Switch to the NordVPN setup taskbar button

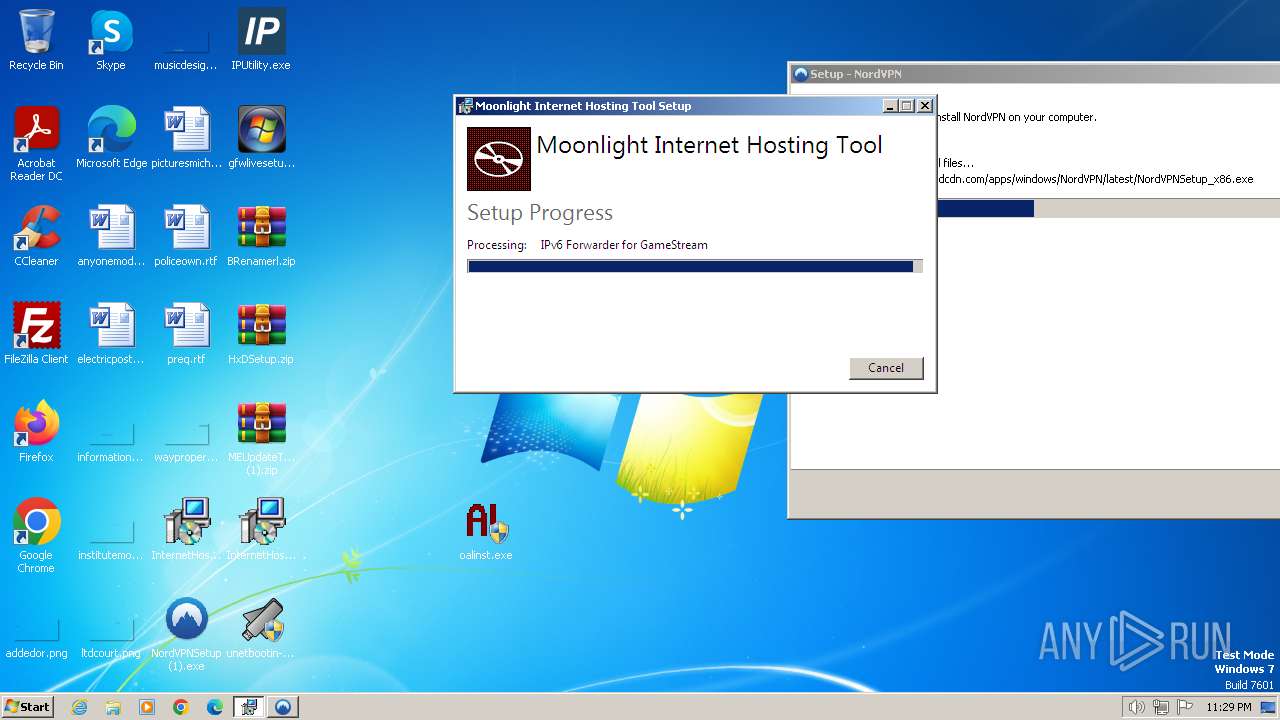click(283, 707)
